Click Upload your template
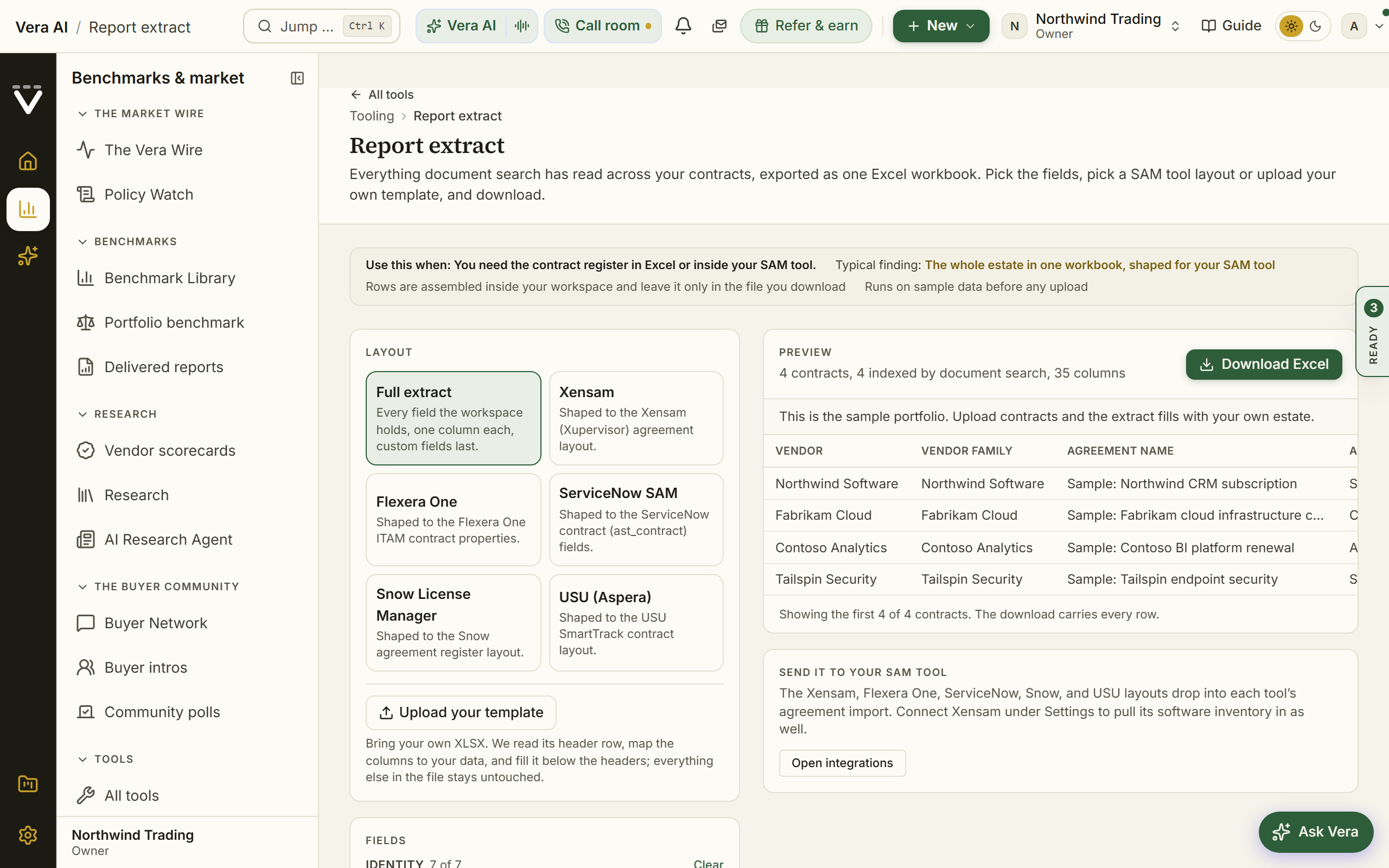 click(461, 712)
